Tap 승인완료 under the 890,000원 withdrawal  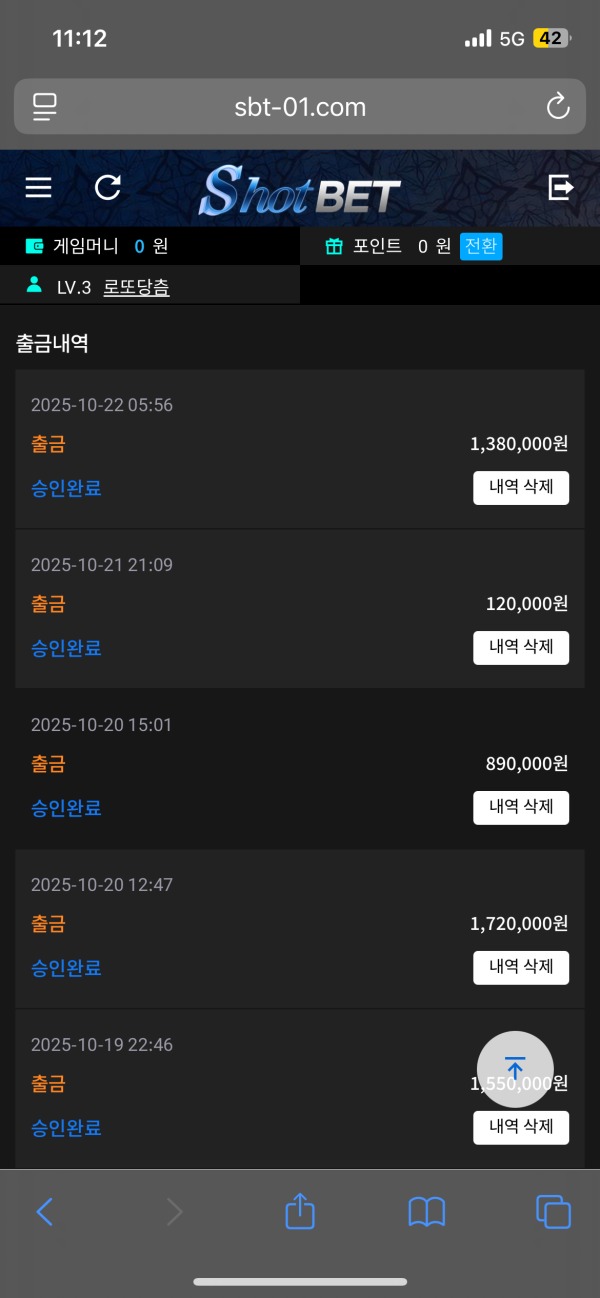[66, 807]
